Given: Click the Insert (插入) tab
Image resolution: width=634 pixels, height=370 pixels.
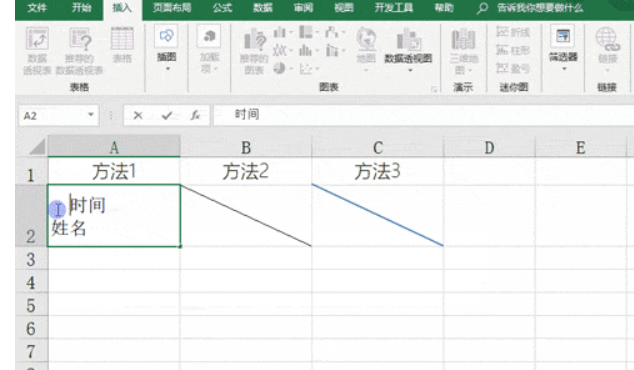Looking at the screenshot, I should [x=122, y=8].
